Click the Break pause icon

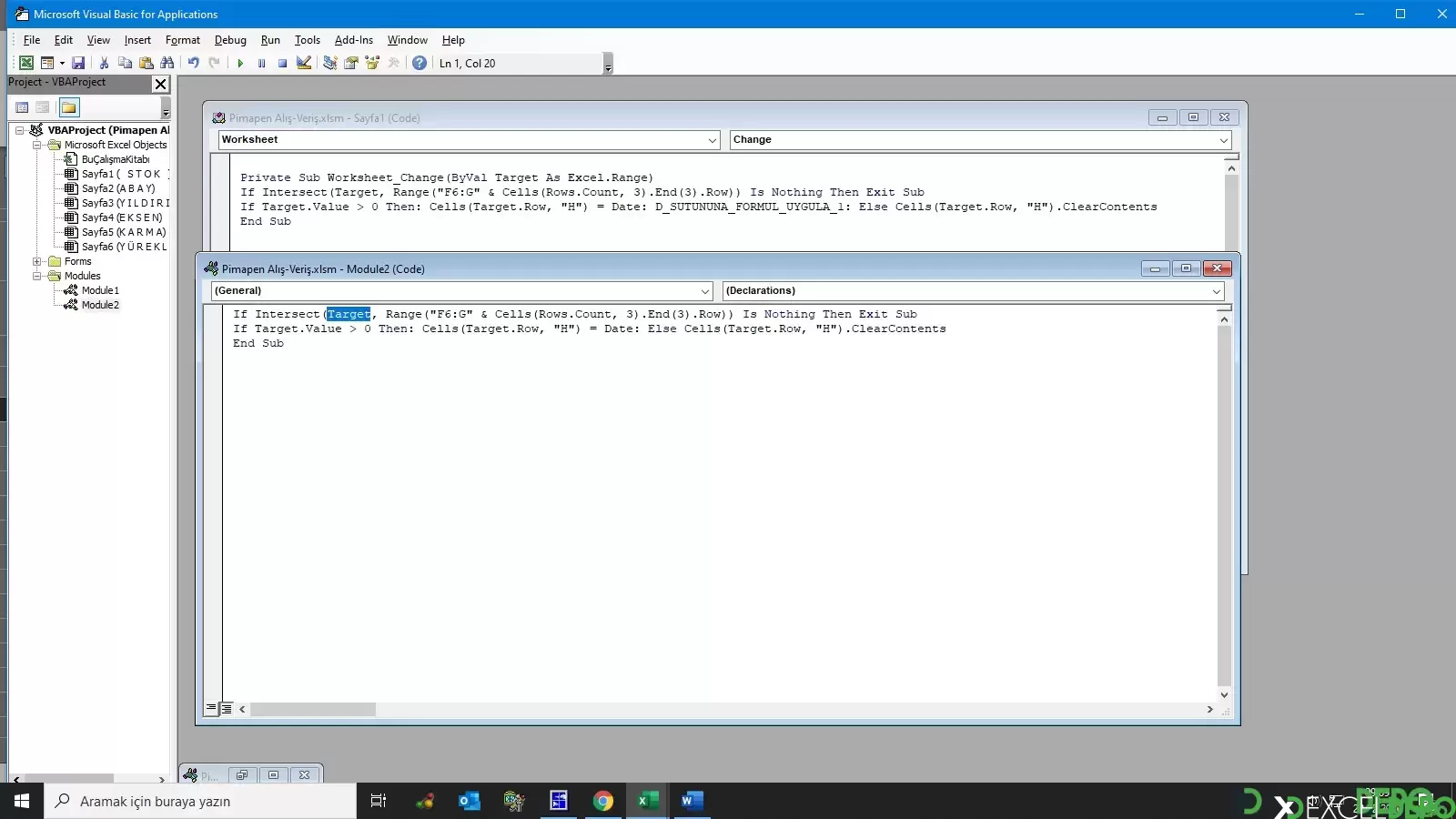pos(261,63)
